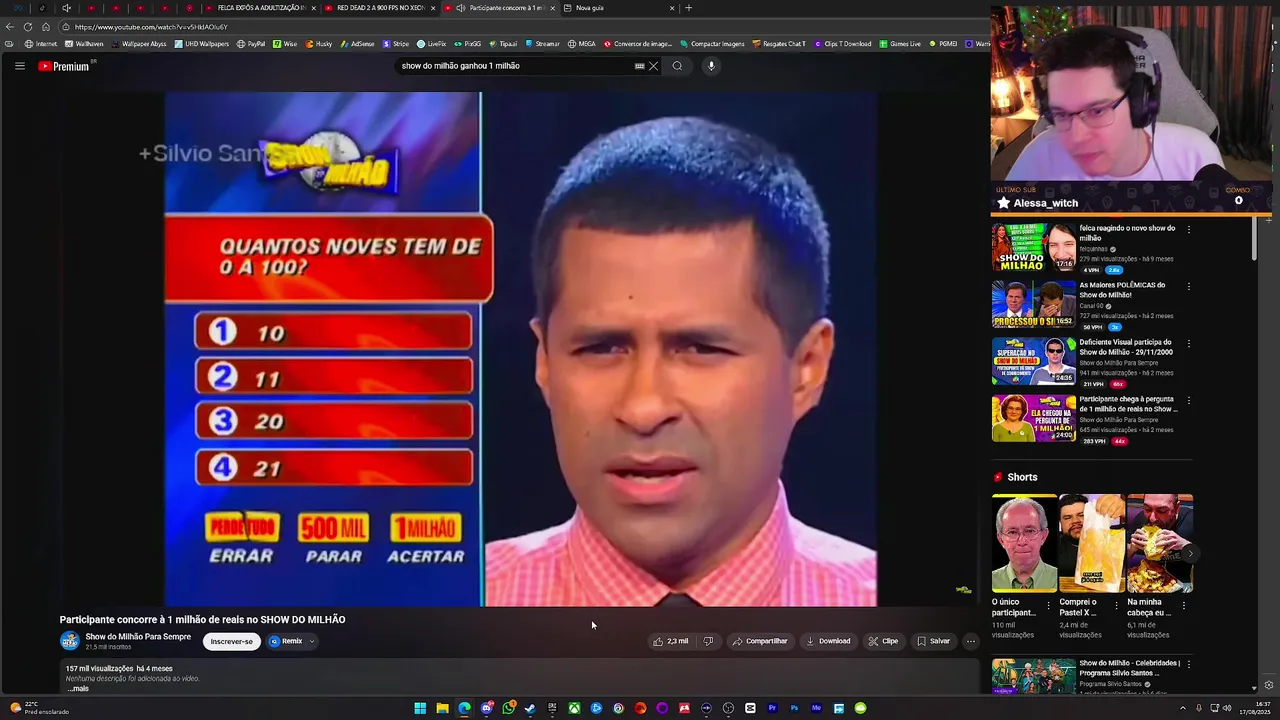Open a new tab with the plus button

pyautogui.click(x=688, y=8)
